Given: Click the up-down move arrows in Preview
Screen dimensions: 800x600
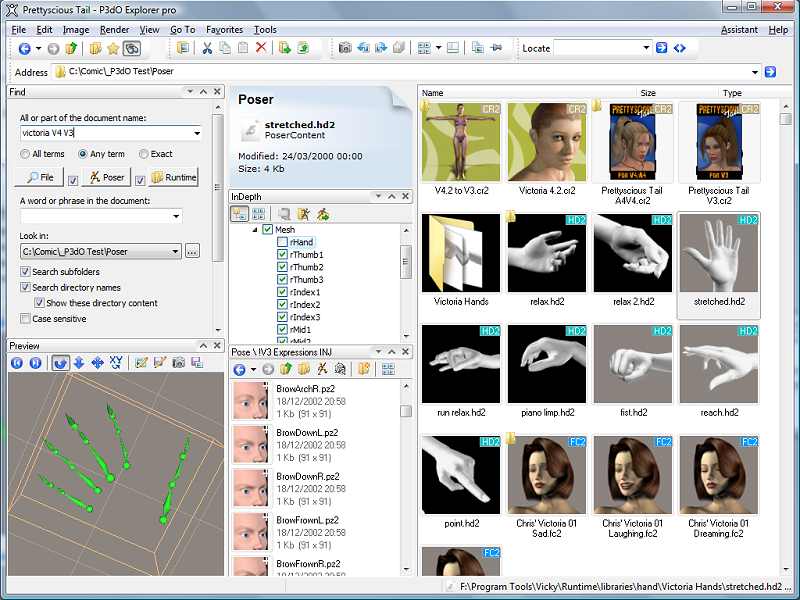Looking at the screenshot, I should coord(79,363).
